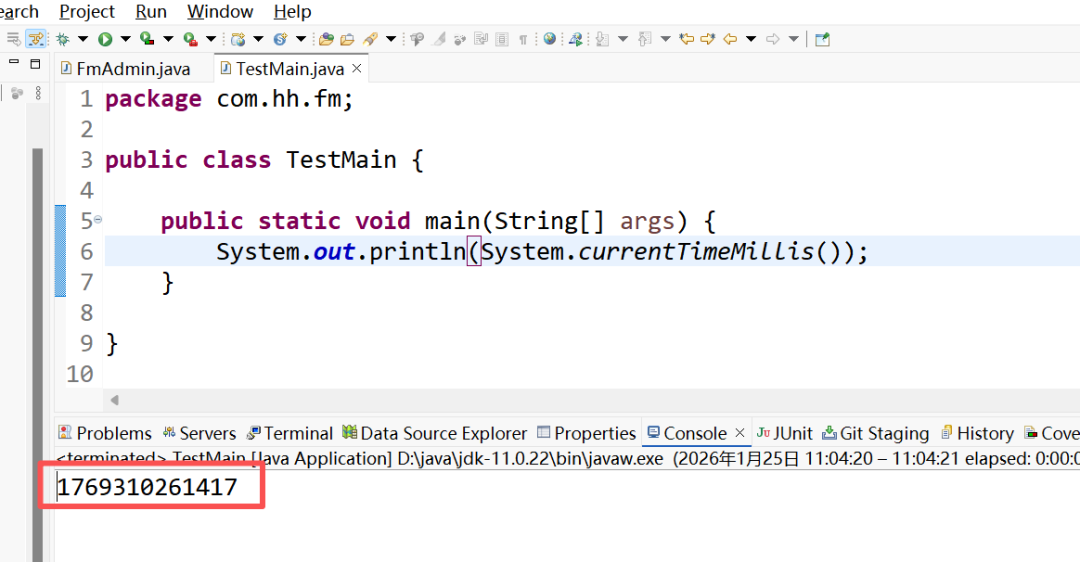Expand the Debug dropdown arrow
The width and height of the screenshot is (1080, 562).
coord(82,39)
